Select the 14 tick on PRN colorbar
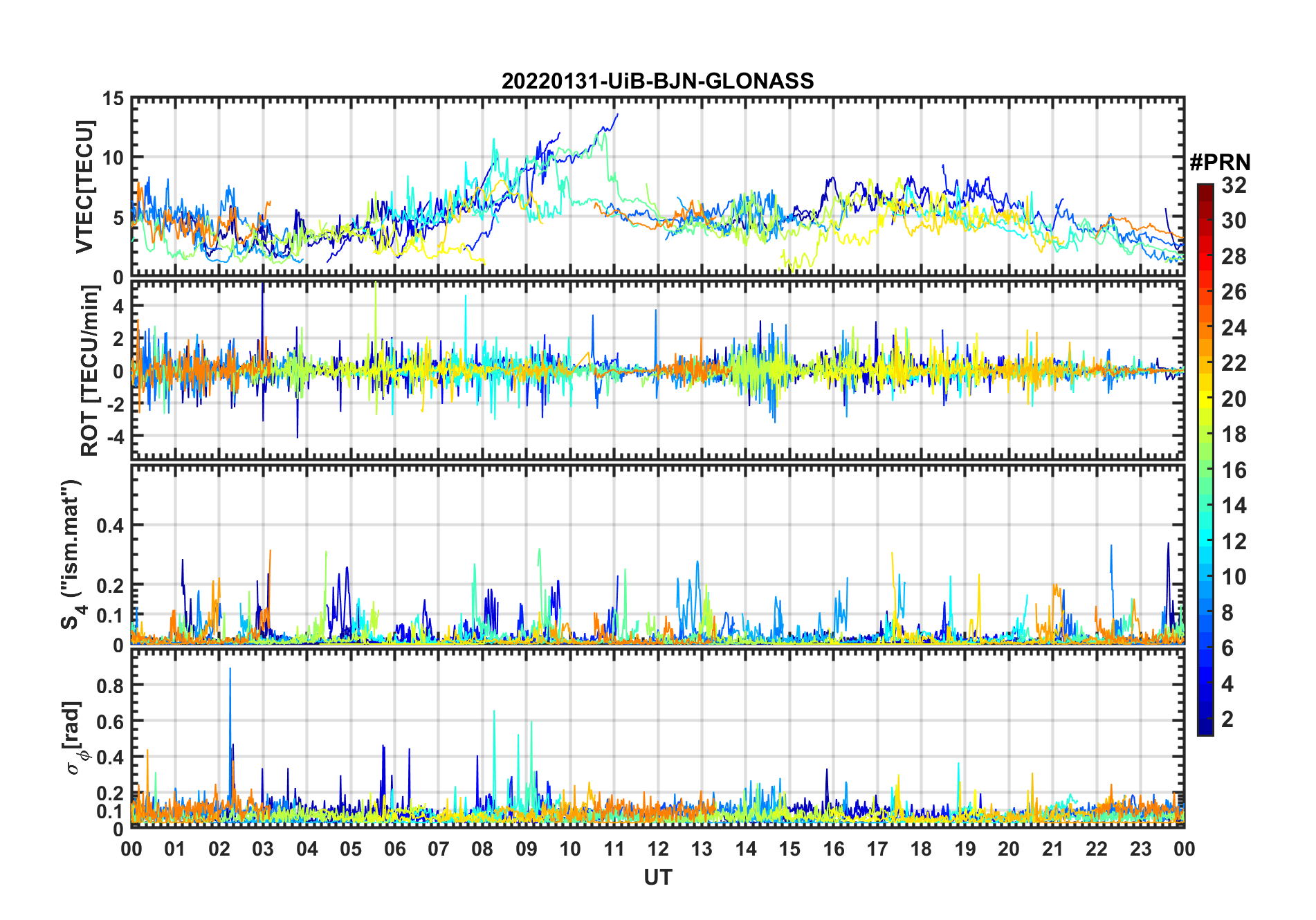Image resolution: width=1316 pixels, height=920 pixels. pos(1234,506)
